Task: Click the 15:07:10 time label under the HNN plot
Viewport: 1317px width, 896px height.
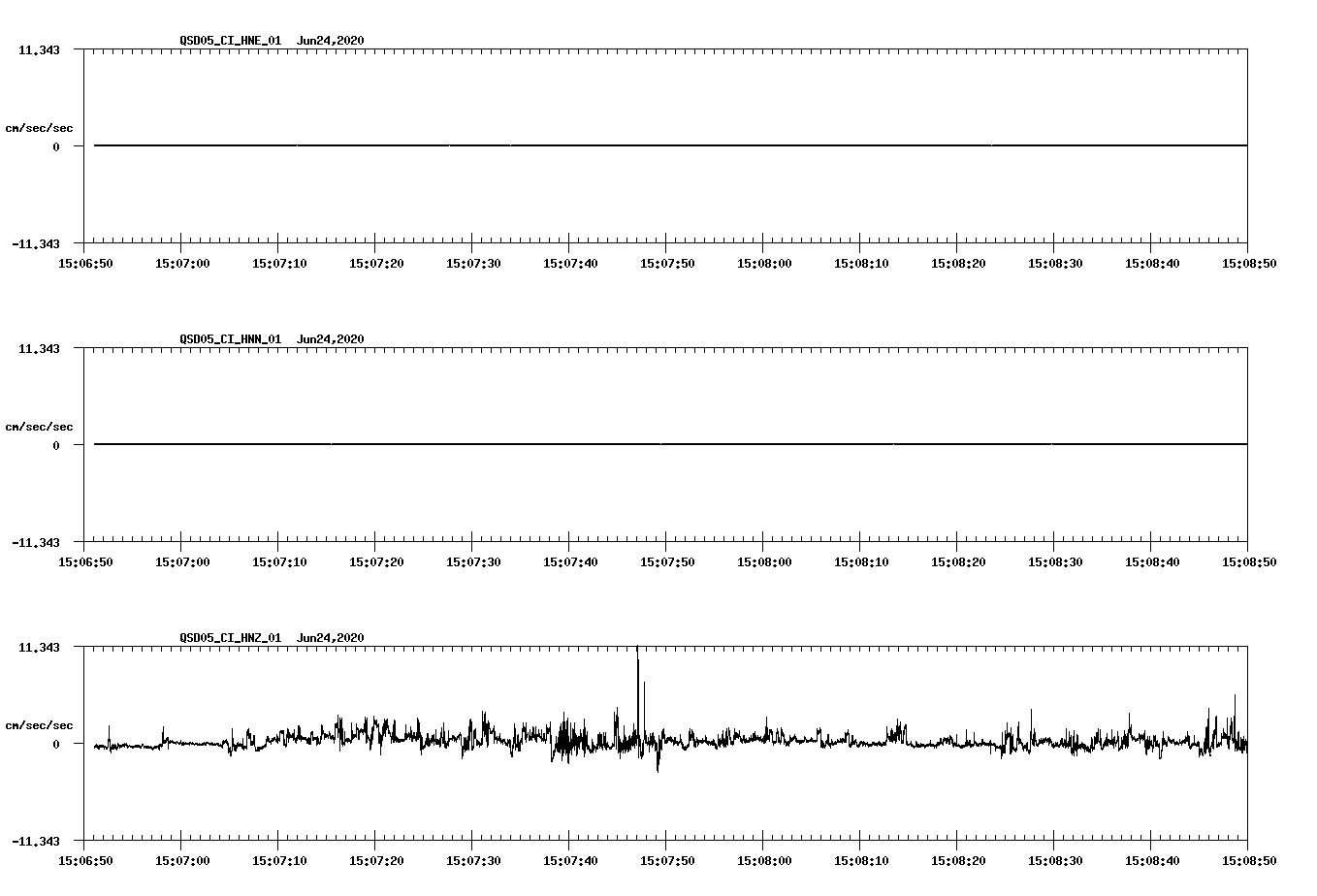Action: [x=279, y=561]
